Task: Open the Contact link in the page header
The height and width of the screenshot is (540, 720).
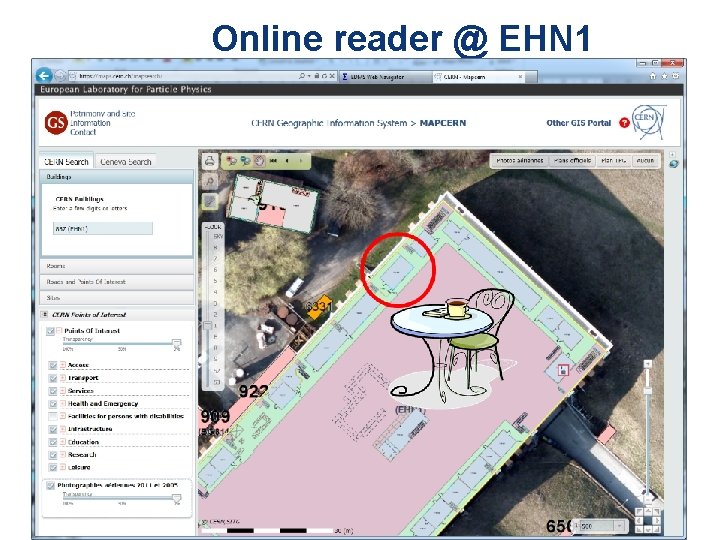Action: point(83,132)
